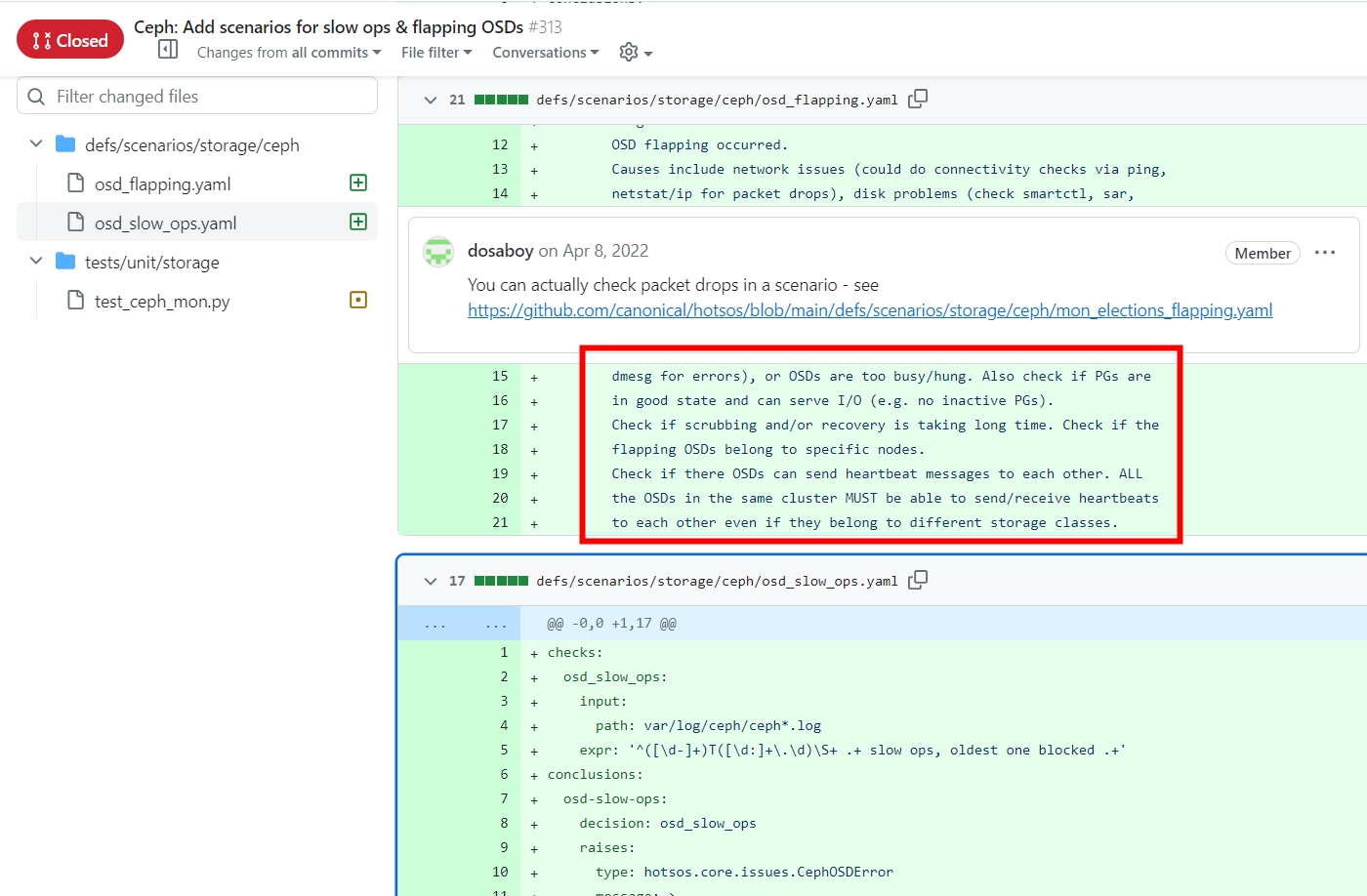Click the file icon beside test_ceph_mon.py
1367x896 pixels.
click(75, 301)
